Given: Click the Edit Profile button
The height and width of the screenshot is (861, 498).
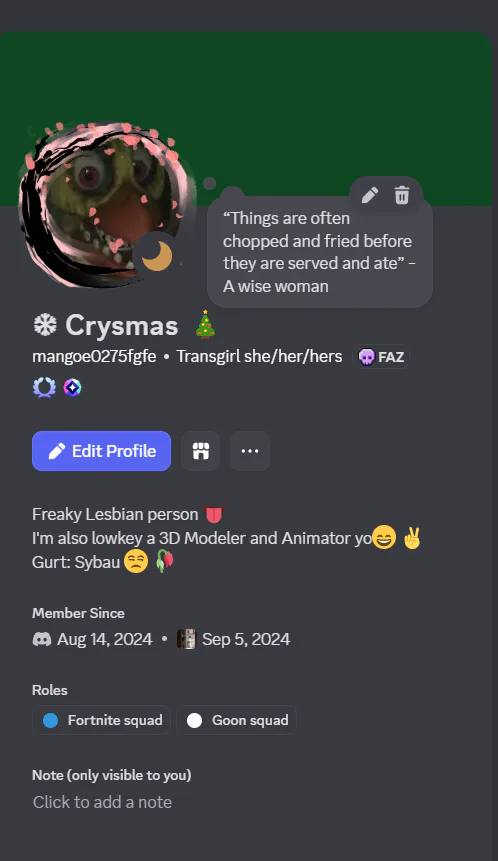Looking at the screenshot, I should [102, 451].
